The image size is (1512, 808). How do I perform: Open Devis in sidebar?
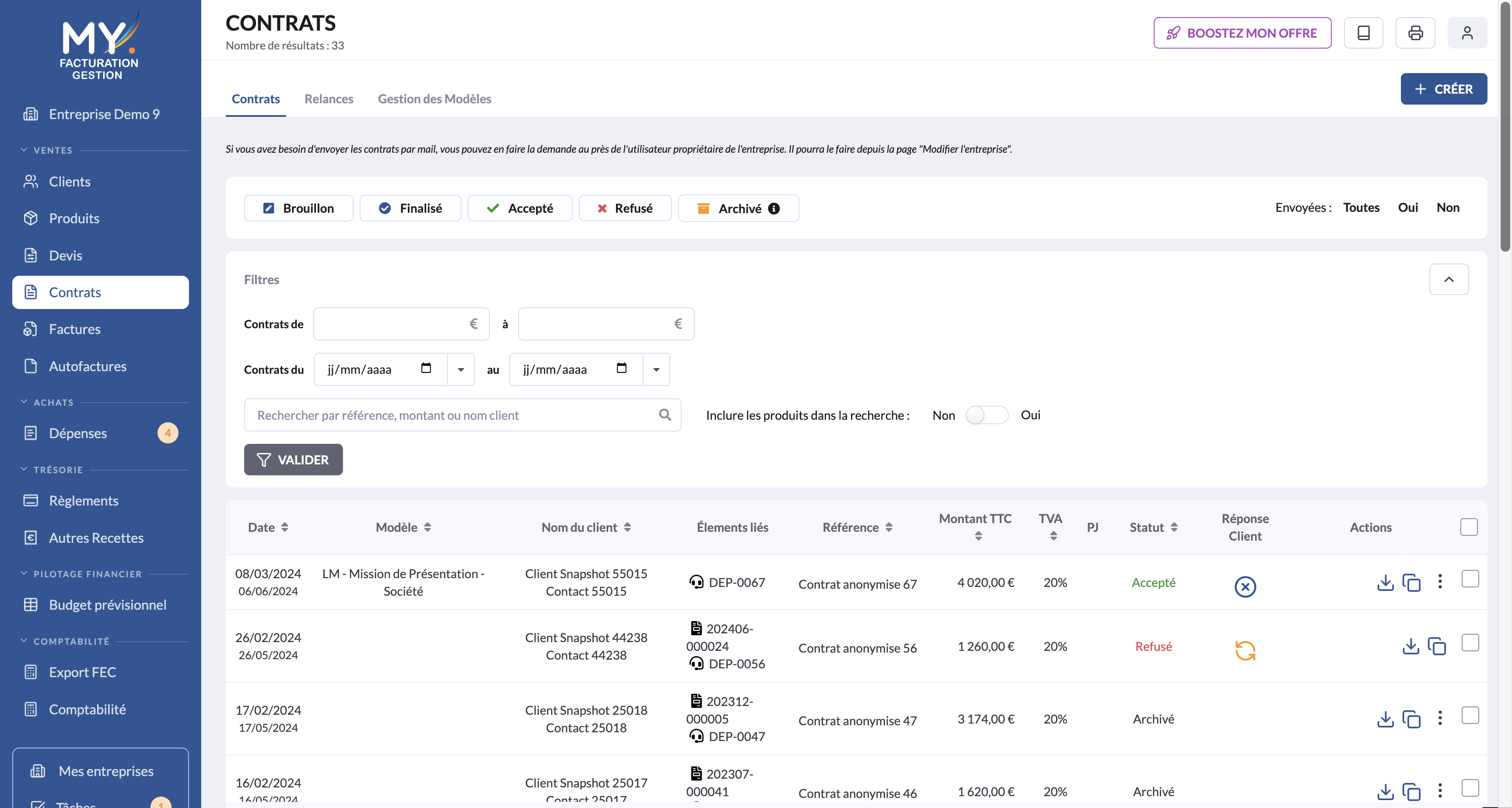click(100, 255)
